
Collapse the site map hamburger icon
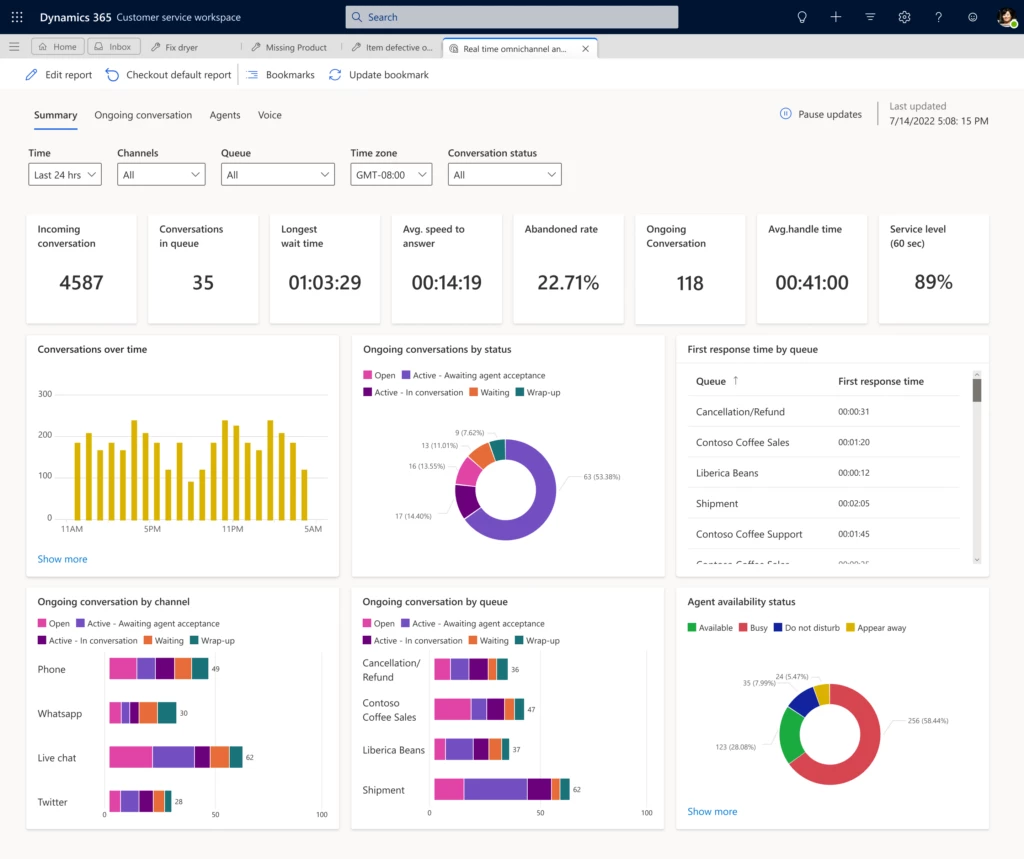[x=14, y=46]
